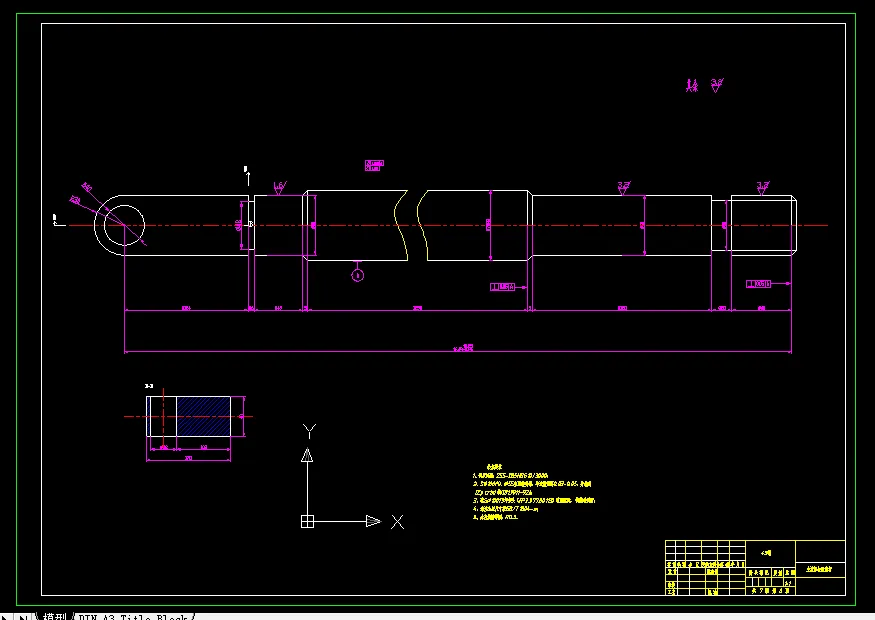
Task: Select the yellow technical requirements notes block
Action: [533, 492]
